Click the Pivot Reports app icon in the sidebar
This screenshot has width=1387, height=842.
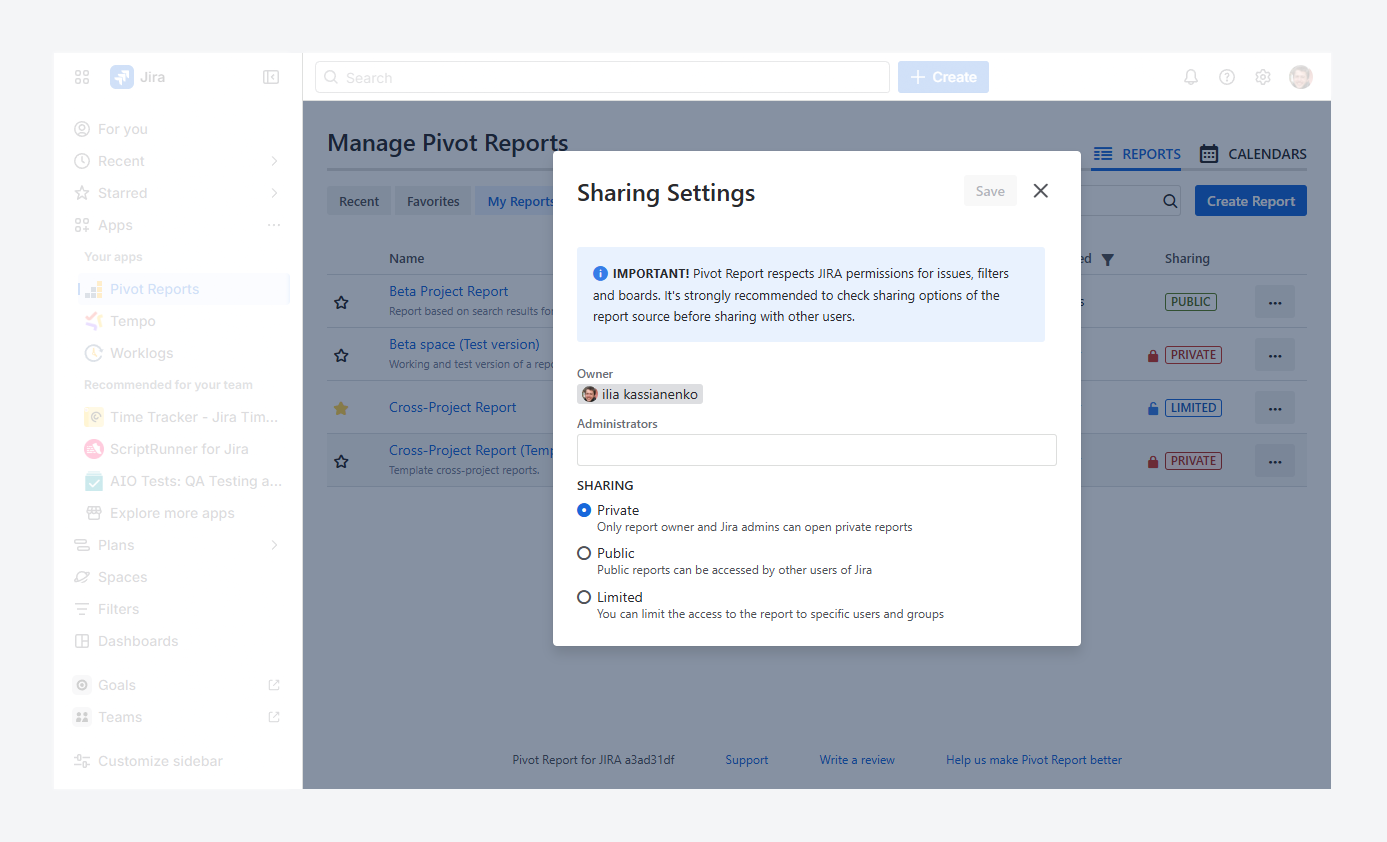point(93,289)
